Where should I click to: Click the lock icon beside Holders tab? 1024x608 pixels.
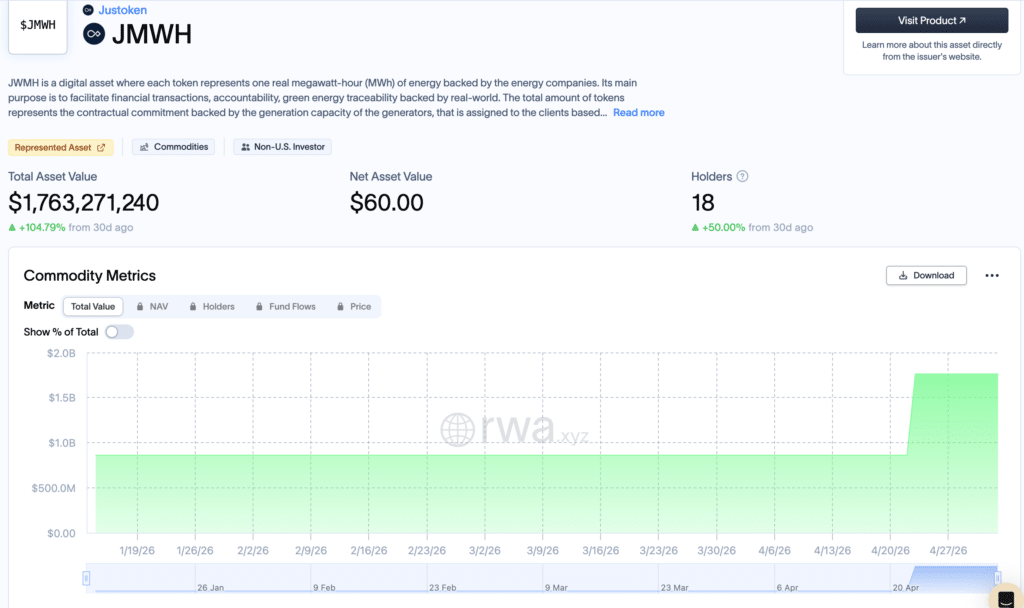193,306
